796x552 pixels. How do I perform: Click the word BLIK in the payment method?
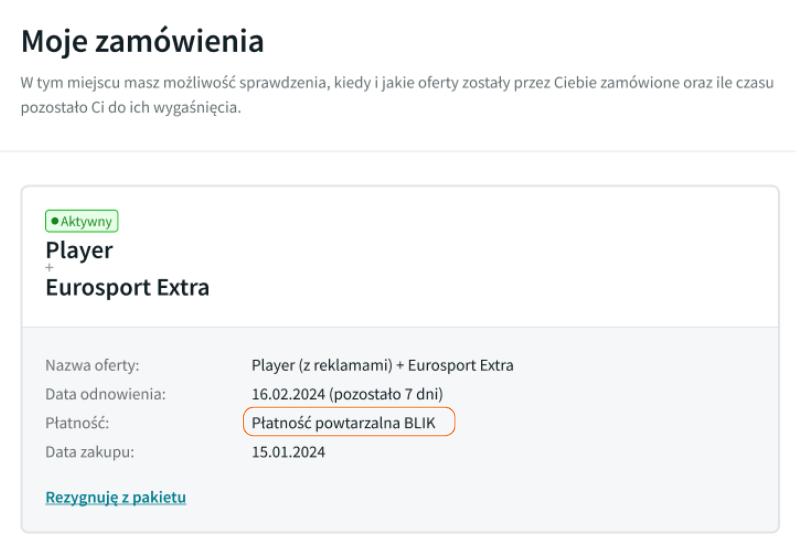[x=420, y=423]
